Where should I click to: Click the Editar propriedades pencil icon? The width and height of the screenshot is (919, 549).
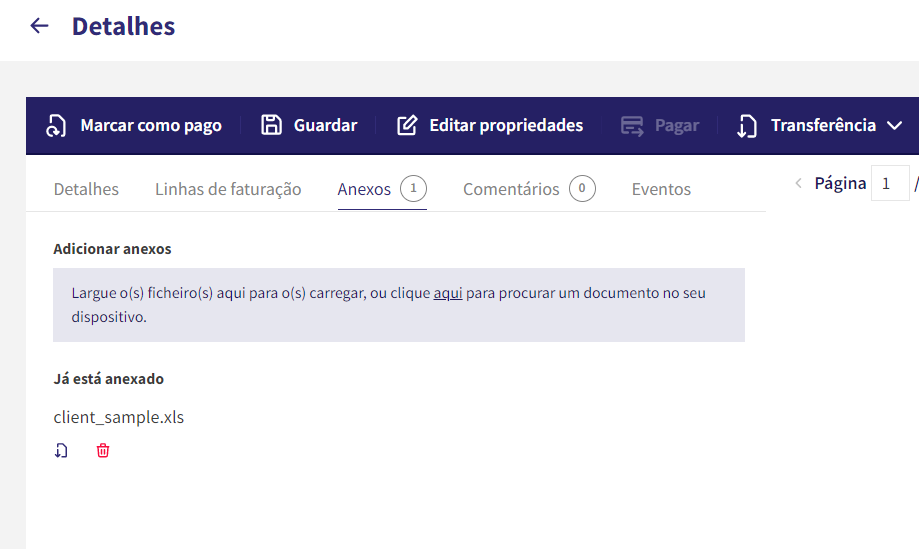pyautogui.click(x=407, y=125)
